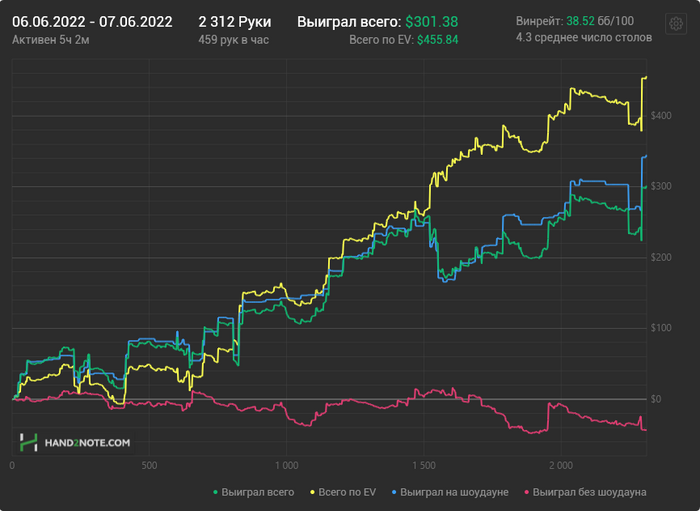This screenshot has height=511, width=700.
Task: Click the $300 y-axis label
Action: 661,186
